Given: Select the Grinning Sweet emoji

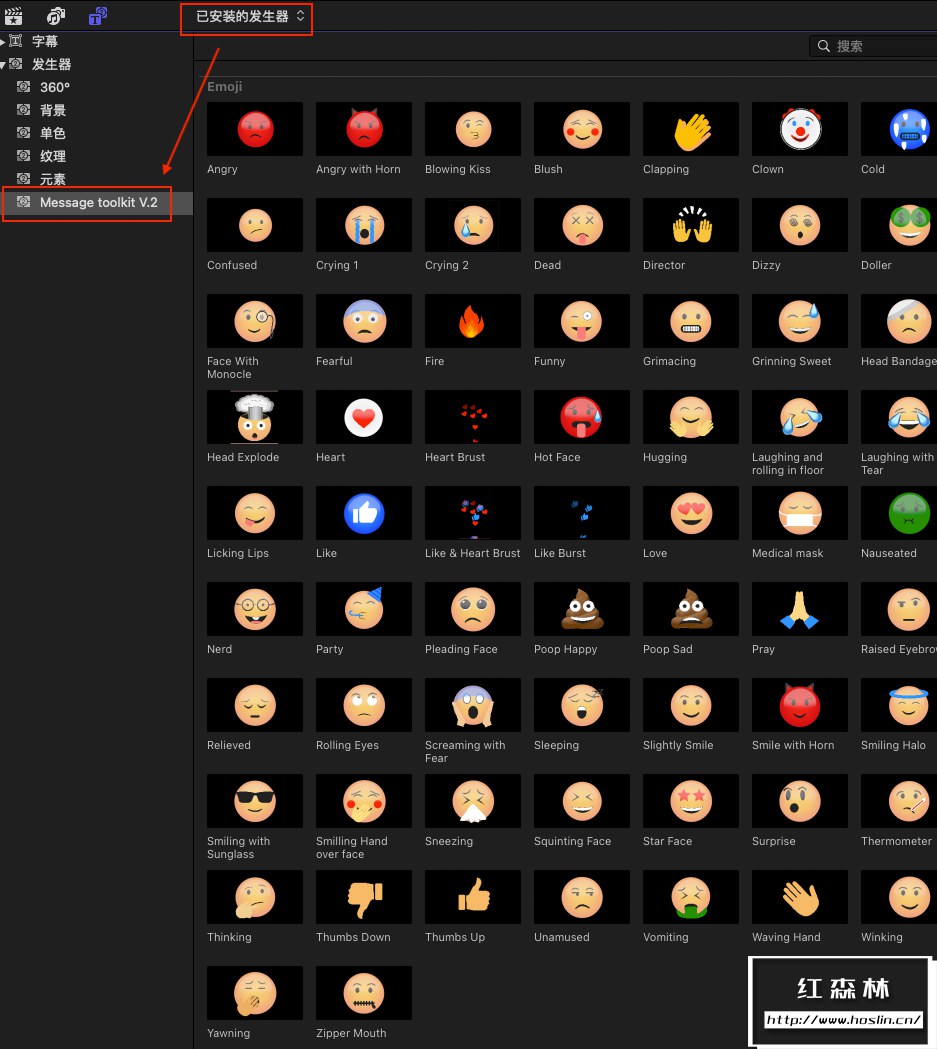Looking at the screenshot, I should coord(800,321).
